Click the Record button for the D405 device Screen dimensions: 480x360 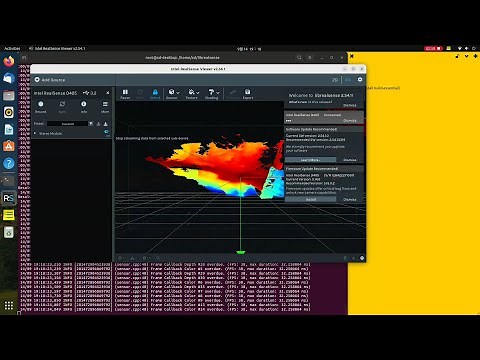pos(41,107)
